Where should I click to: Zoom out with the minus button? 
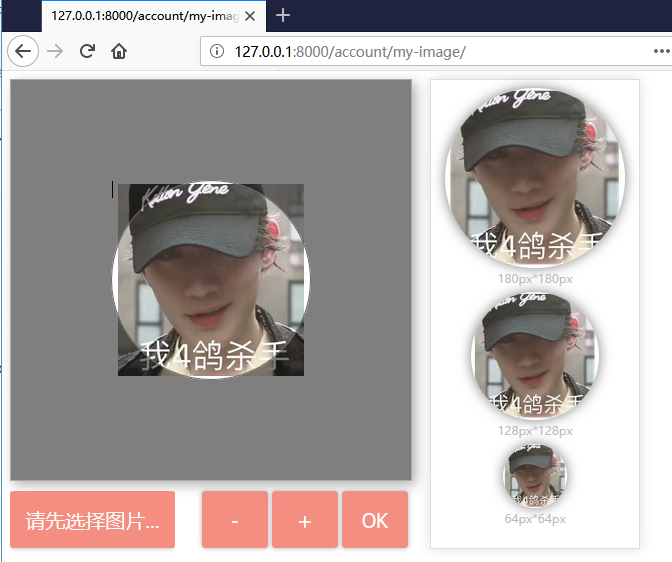point(235,520)
